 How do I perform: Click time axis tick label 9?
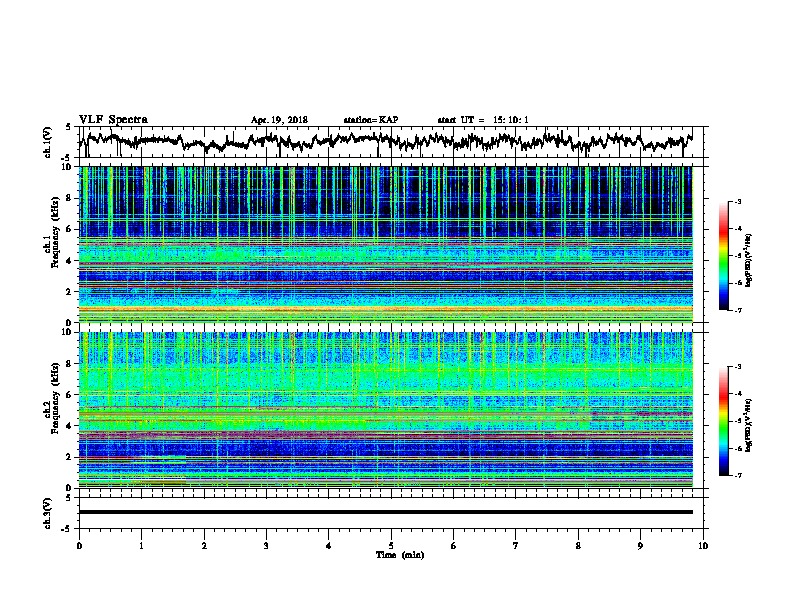coord(640,546)
